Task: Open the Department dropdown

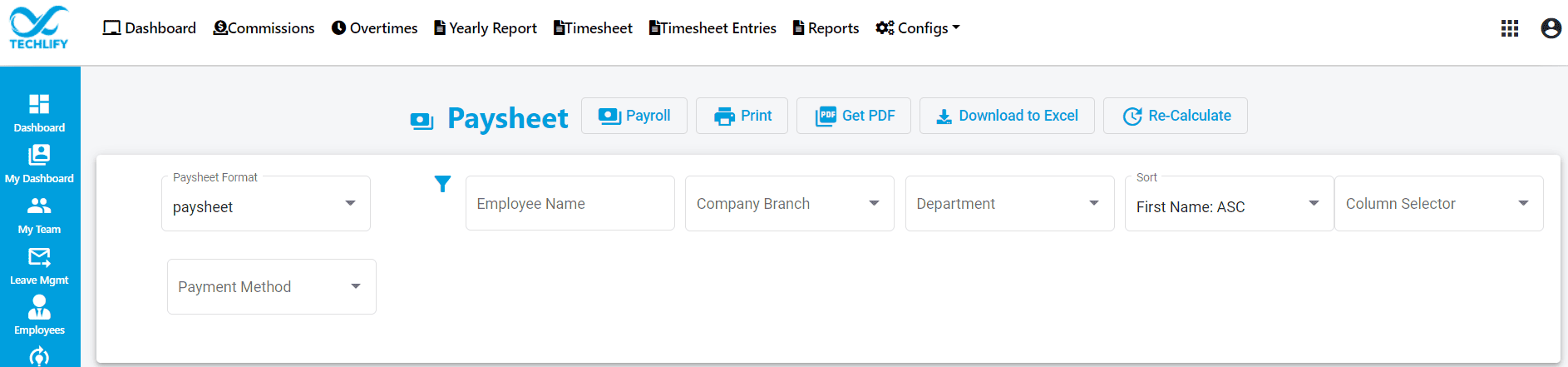Action: [1010, 203]
